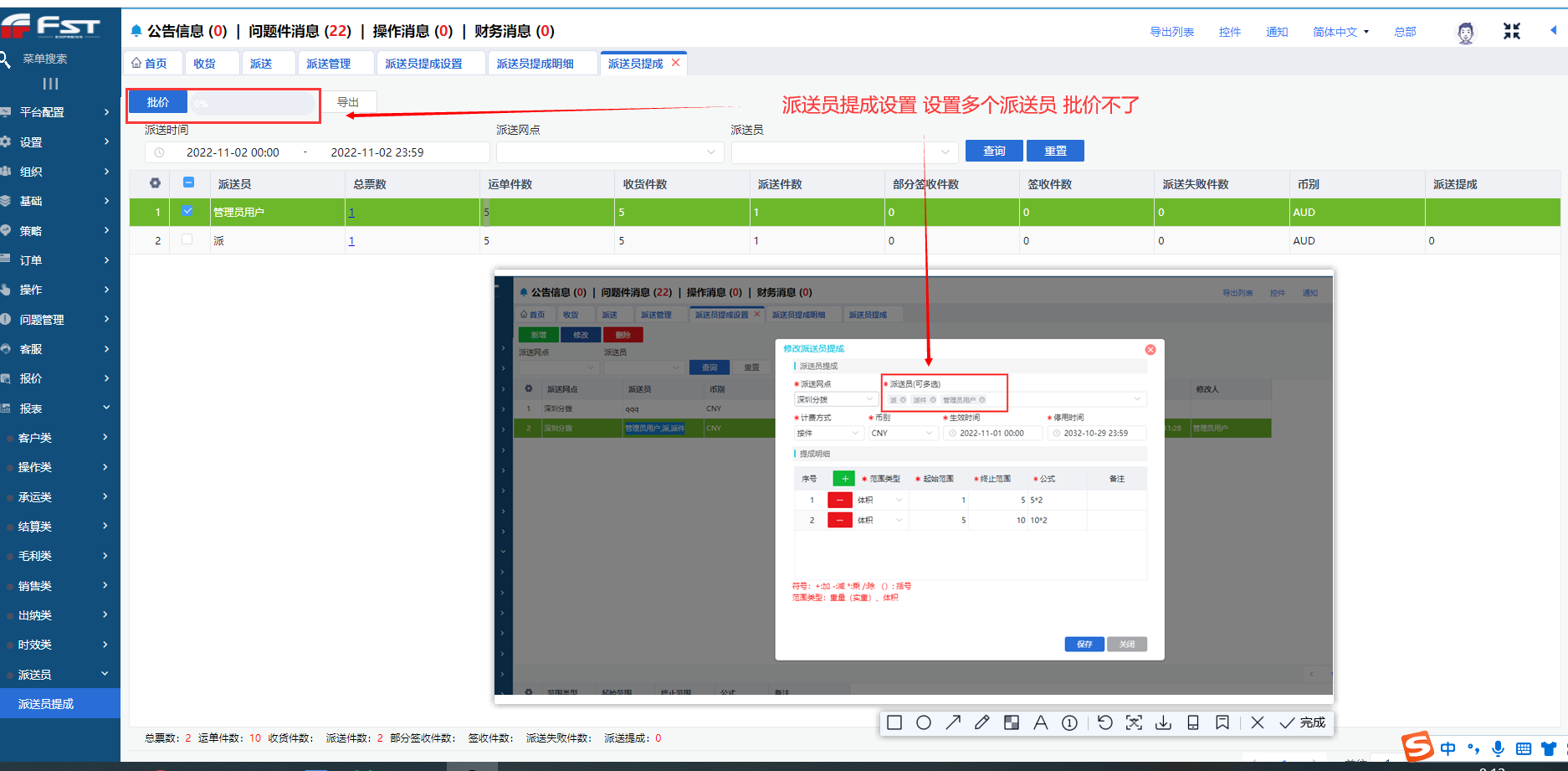Collapse the sidebar with three-bar icon
The height and width of the screenshot is (771, 1568).
pyautogui.click(x=50, y=84)
